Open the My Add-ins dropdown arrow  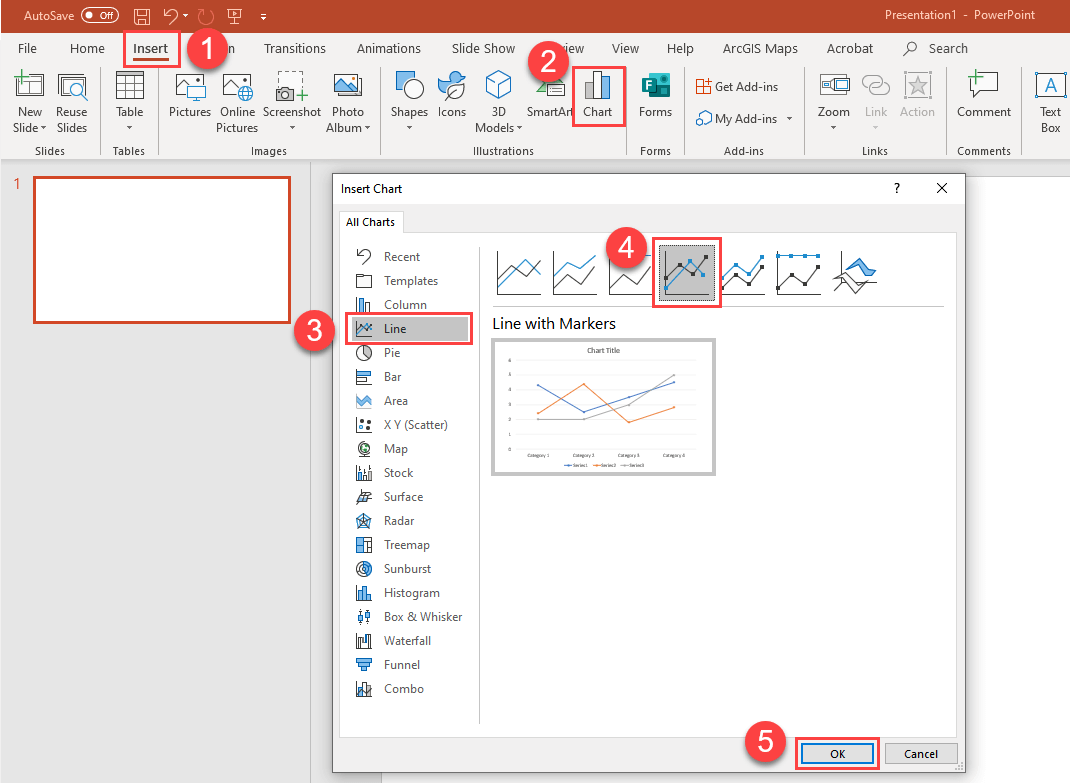point(789,119)
